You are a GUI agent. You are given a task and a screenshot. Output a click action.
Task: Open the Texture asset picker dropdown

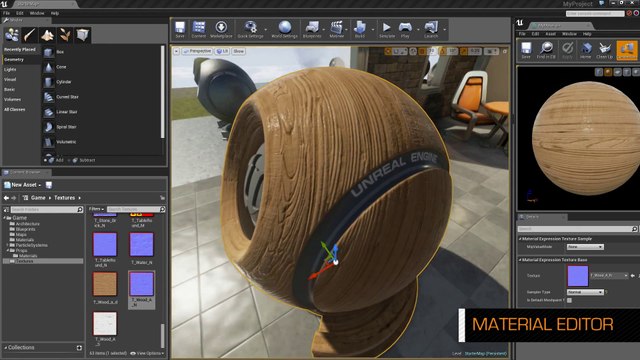coord(609,276)
